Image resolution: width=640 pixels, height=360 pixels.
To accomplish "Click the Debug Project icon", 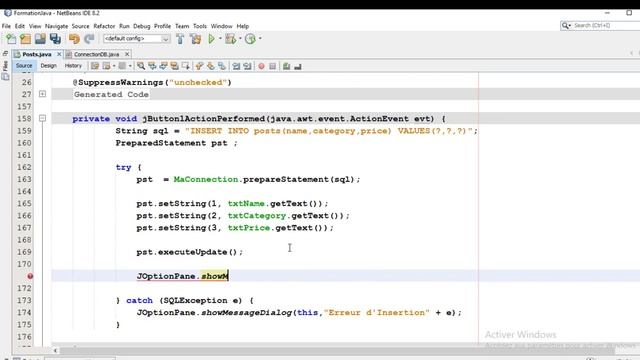I will [x=230, y=39].
